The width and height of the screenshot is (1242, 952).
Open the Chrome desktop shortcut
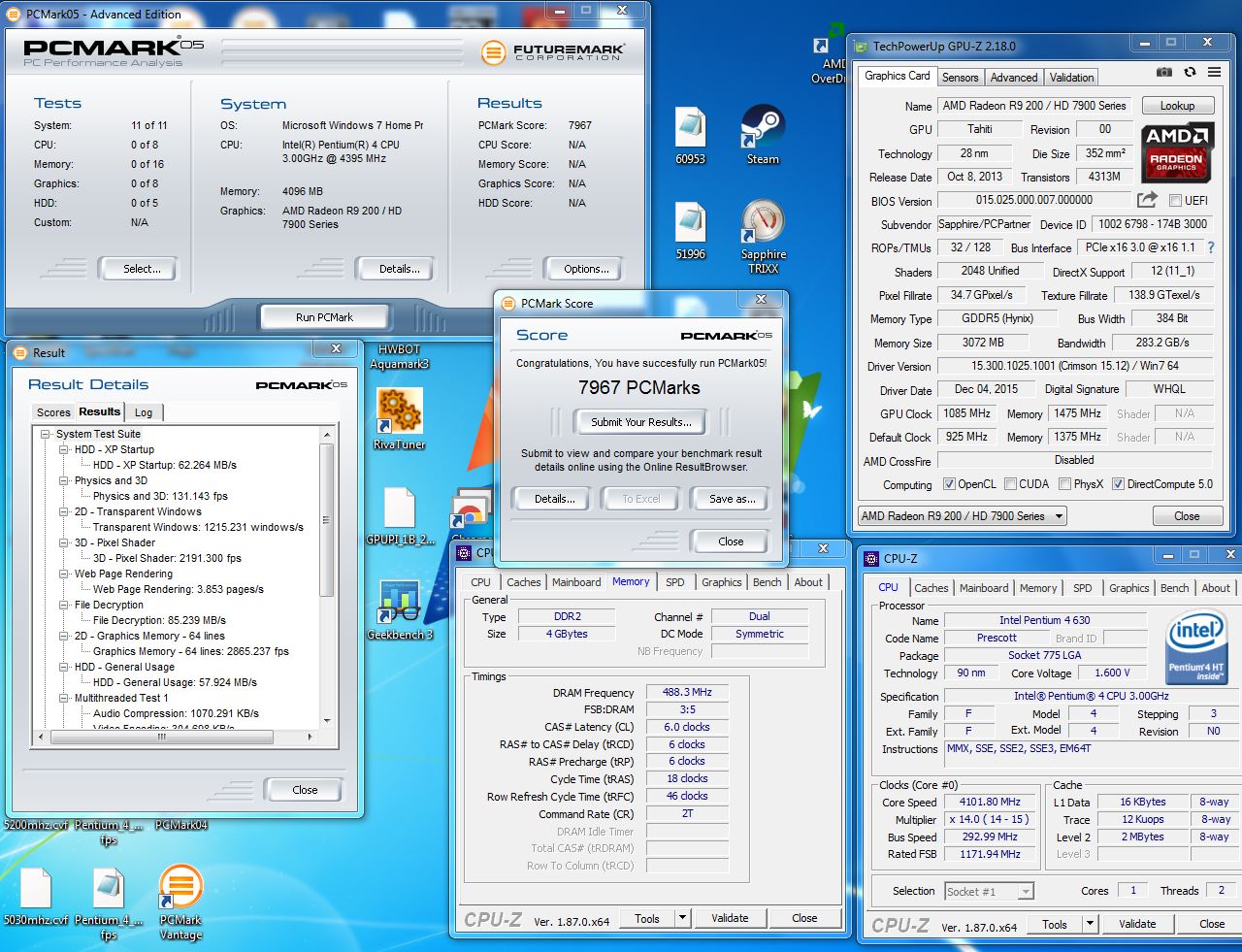point(470,516)
